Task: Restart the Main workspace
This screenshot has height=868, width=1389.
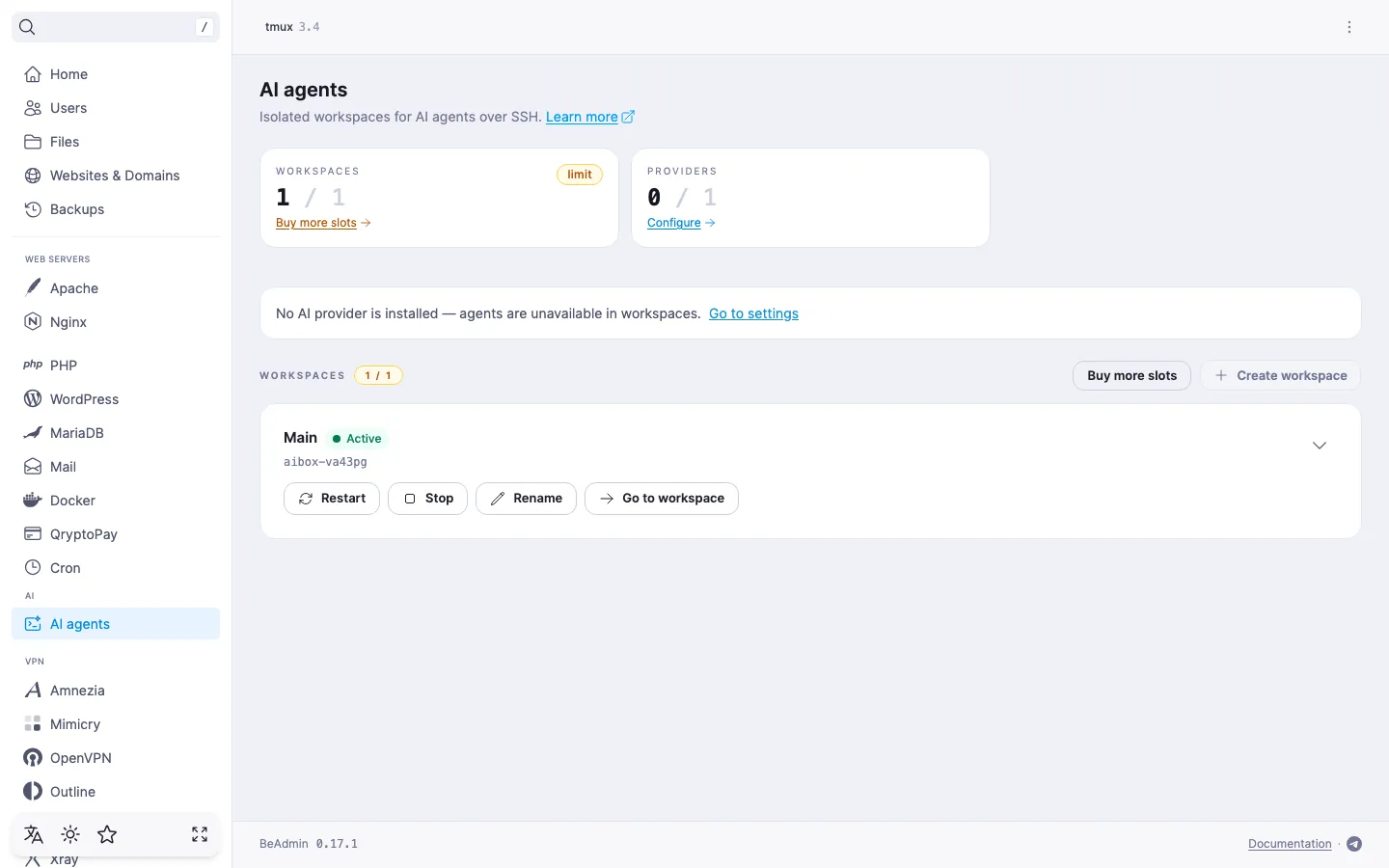Action: [332, 499]
